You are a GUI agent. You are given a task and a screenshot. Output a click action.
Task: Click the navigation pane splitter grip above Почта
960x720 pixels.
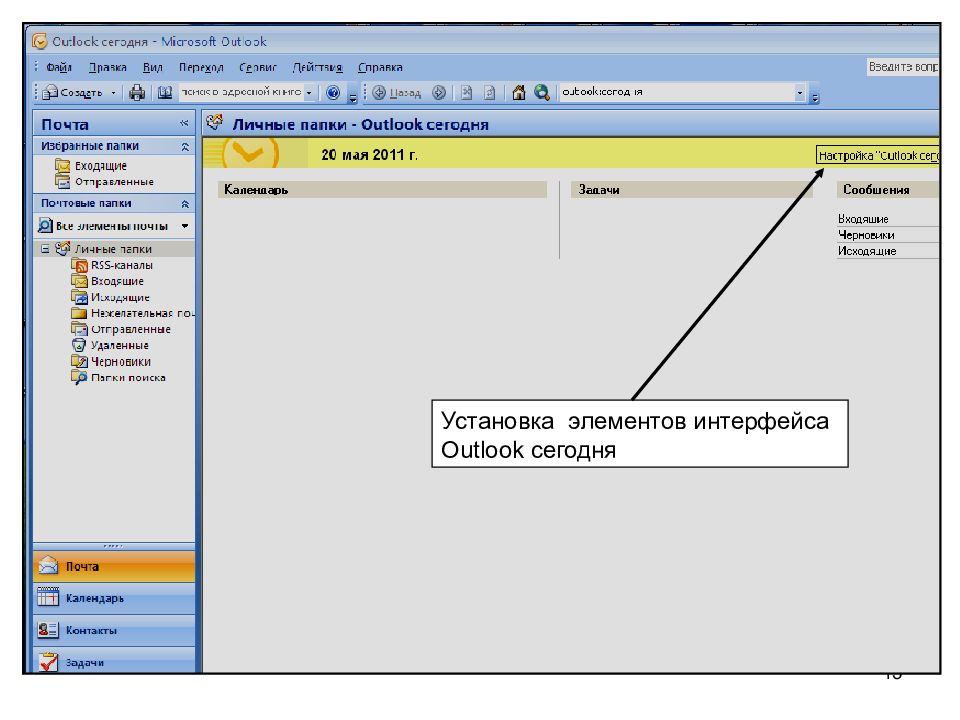(x=114, y=546)
